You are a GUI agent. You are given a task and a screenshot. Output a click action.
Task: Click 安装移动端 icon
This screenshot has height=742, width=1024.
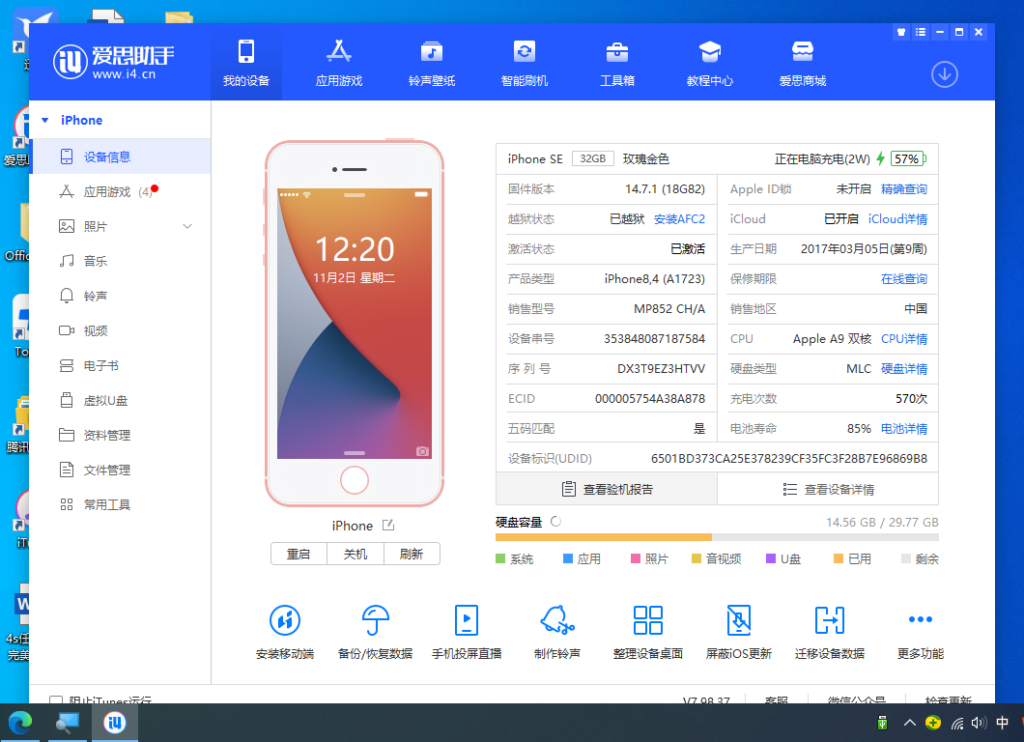coord(285,620)
